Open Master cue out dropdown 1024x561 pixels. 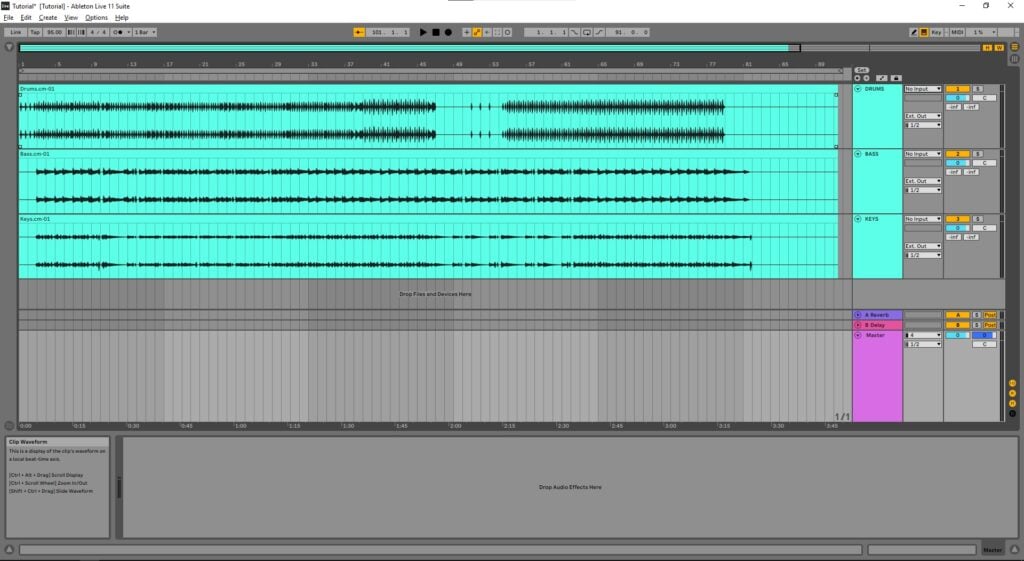[x=923, y=335]
